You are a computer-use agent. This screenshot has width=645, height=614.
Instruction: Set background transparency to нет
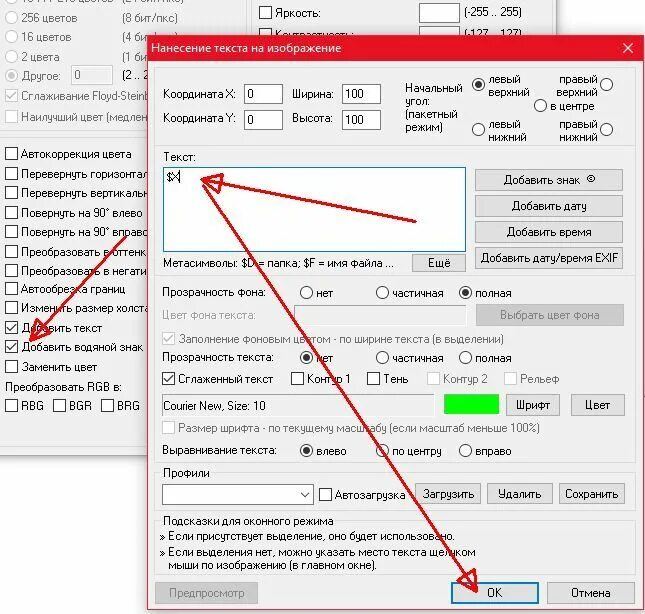tap(306, 293)
